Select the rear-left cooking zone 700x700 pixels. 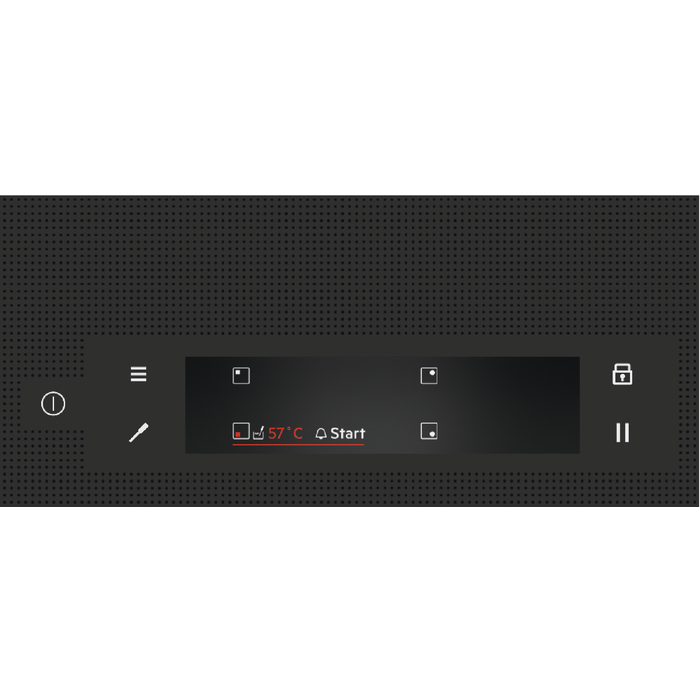coord(241,375)
